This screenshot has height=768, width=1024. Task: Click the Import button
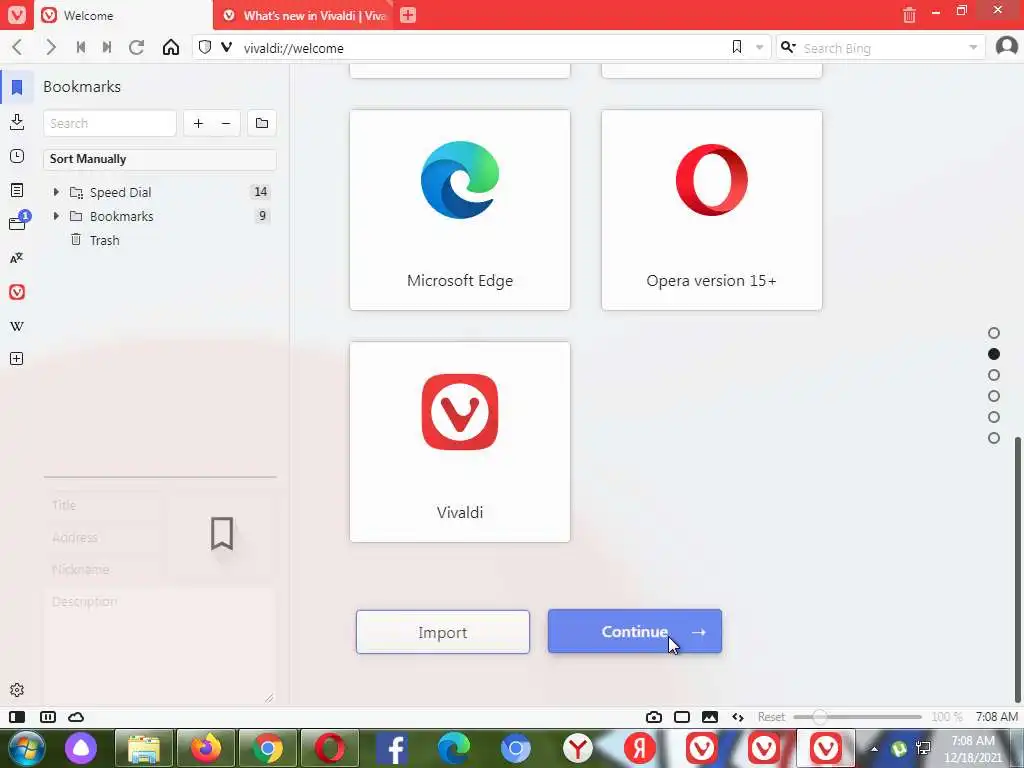[443, 632]
